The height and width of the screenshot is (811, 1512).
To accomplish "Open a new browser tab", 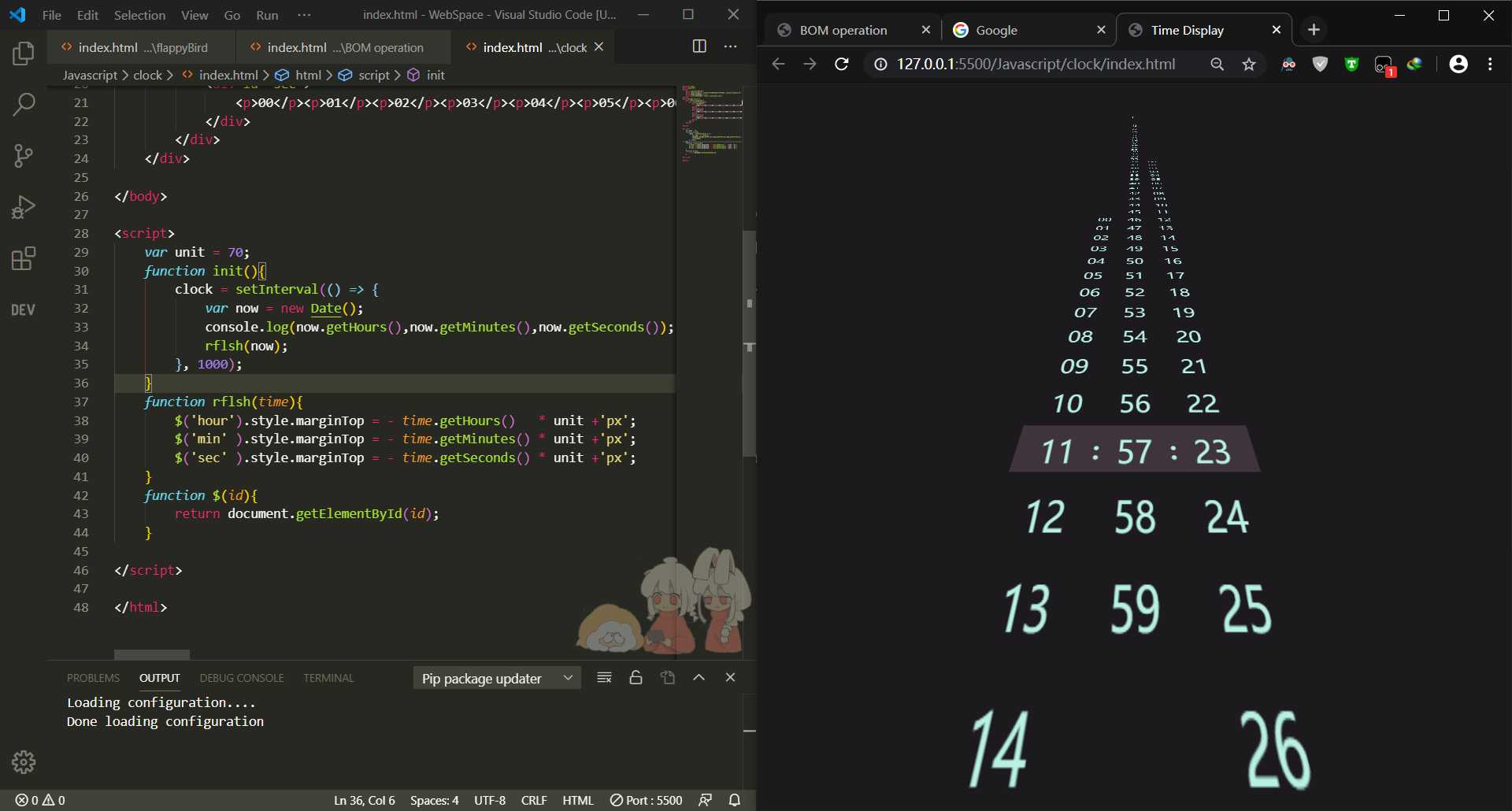I will (1314, 30).
